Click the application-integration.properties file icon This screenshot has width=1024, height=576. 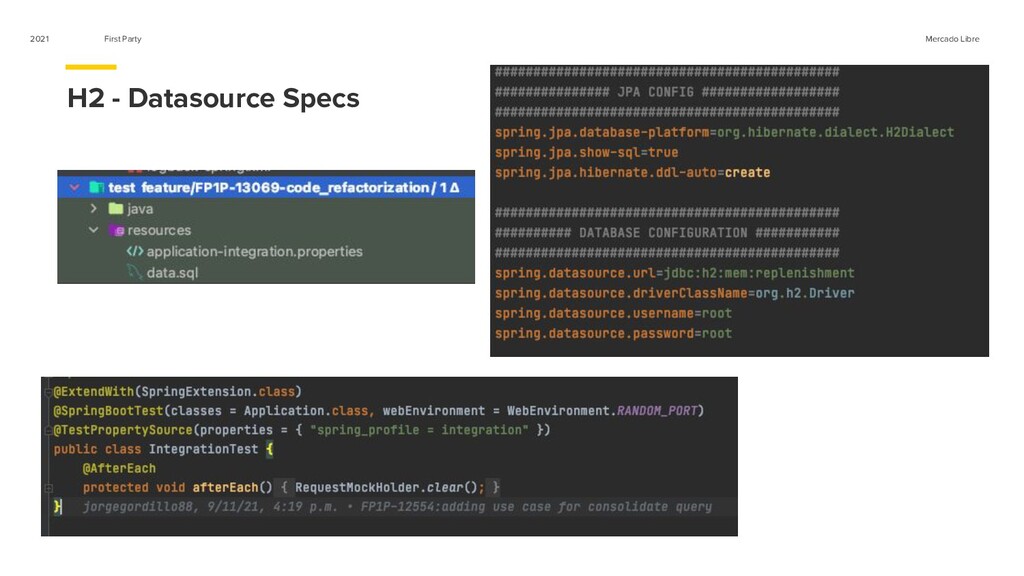tap(135, 251)
